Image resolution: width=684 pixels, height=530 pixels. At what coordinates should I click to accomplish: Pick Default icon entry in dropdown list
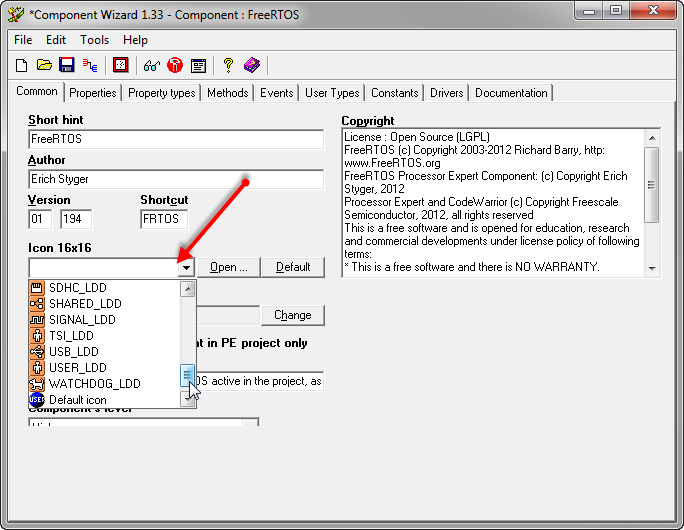click(x=77, y=399)
